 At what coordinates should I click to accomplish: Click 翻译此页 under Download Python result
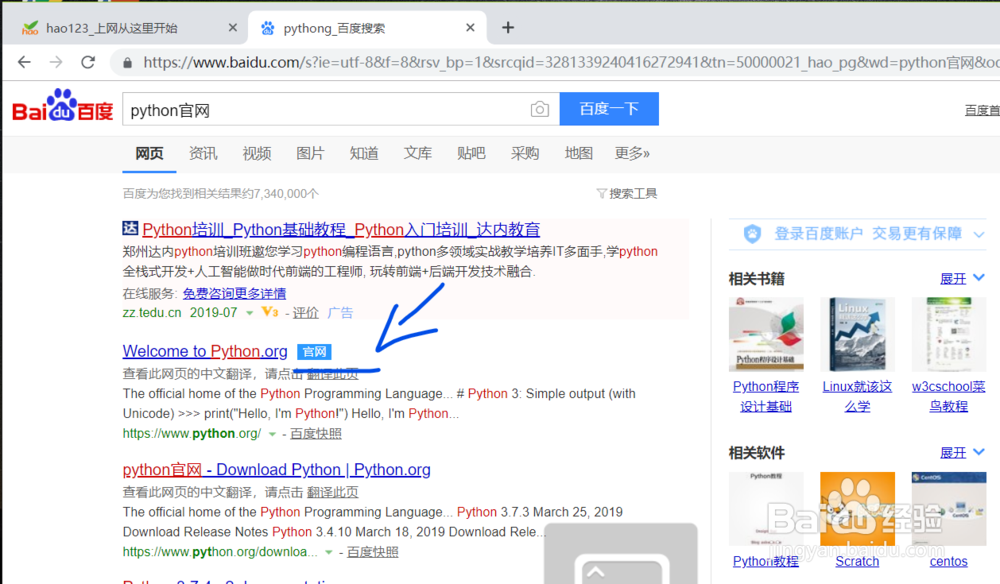tap(332, 492)
